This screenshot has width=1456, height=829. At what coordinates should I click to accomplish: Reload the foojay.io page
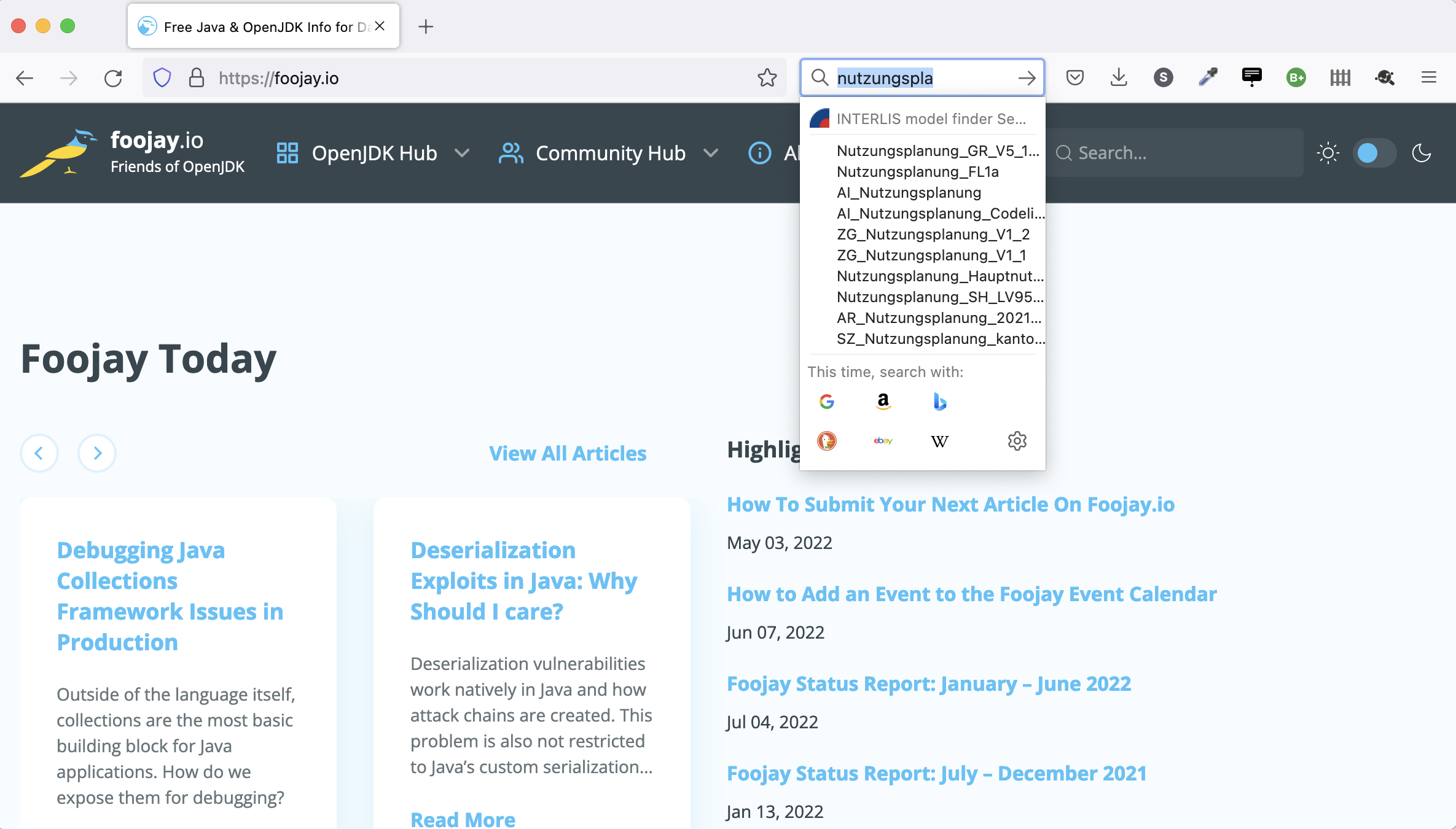click(113, 78)
